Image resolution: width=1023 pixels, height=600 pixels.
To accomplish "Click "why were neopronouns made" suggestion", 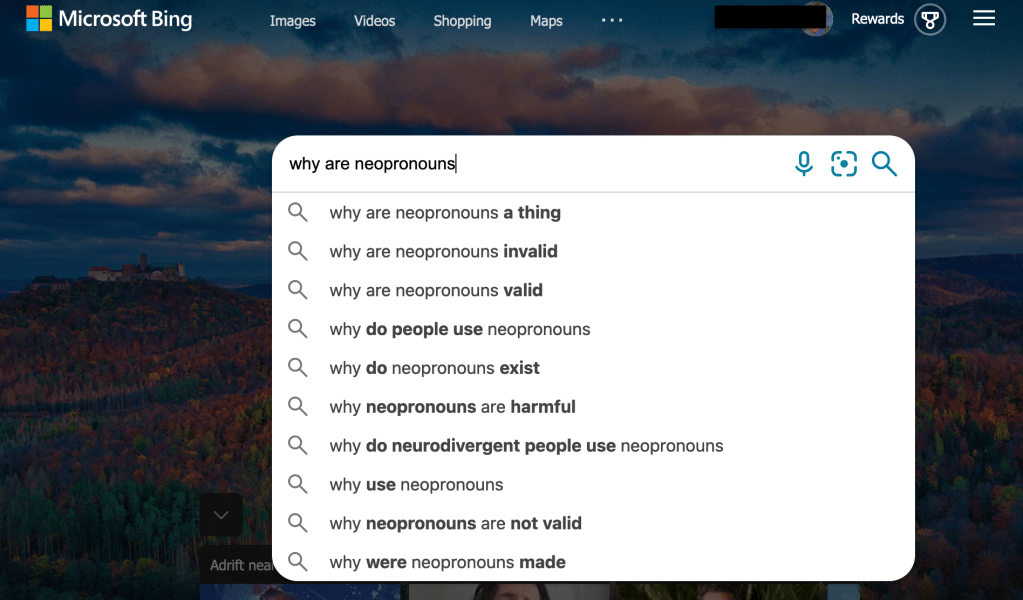I will pyautogui.click(x=447, y=563).
